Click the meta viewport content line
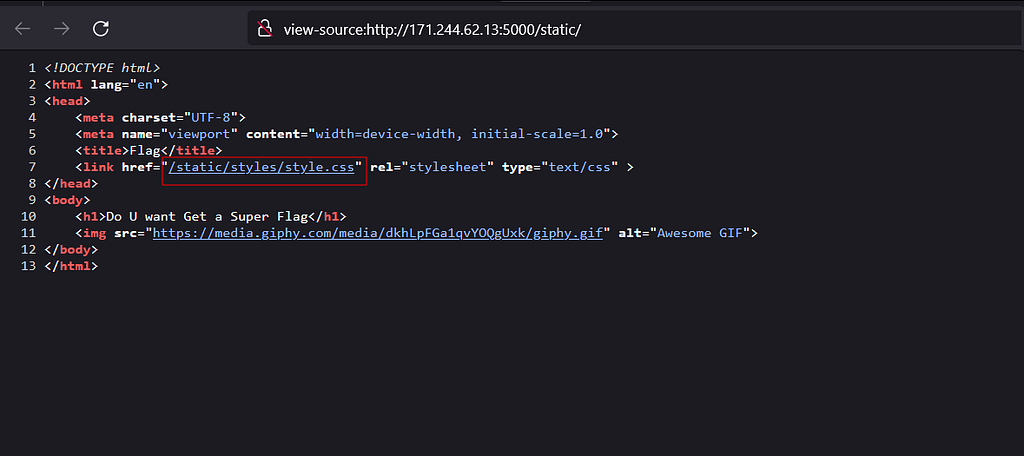The image size is (1024, 456). [x=346, y=134]
